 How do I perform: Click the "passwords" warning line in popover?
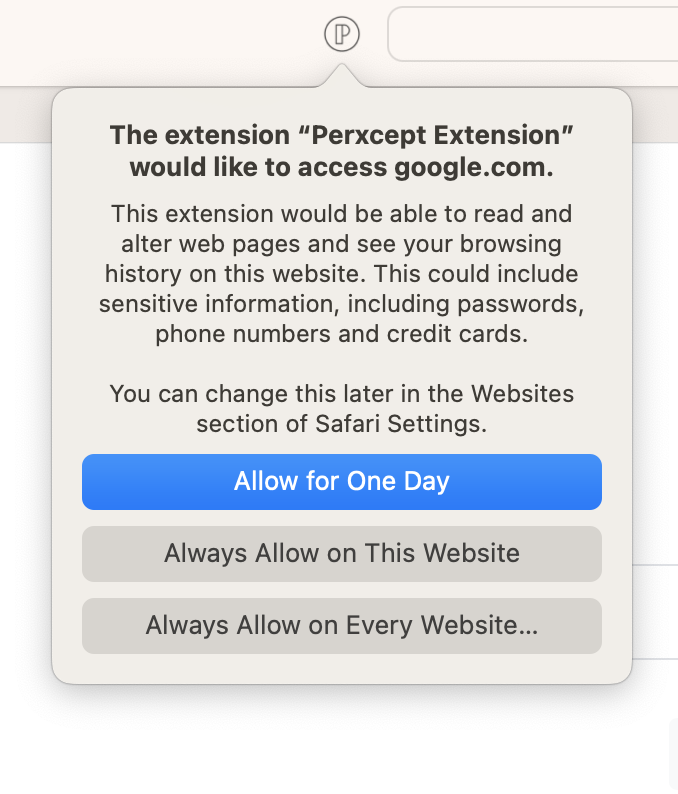(342, 304)
